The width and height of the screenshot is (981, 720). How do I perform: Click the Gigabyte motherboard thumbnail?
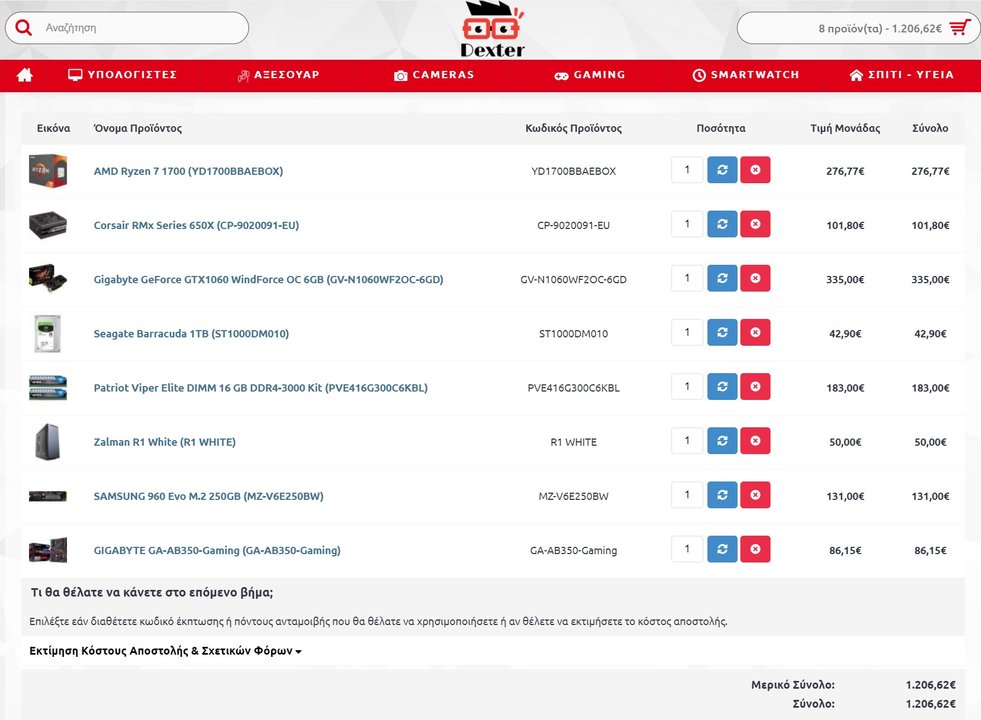tap(48, 550)
